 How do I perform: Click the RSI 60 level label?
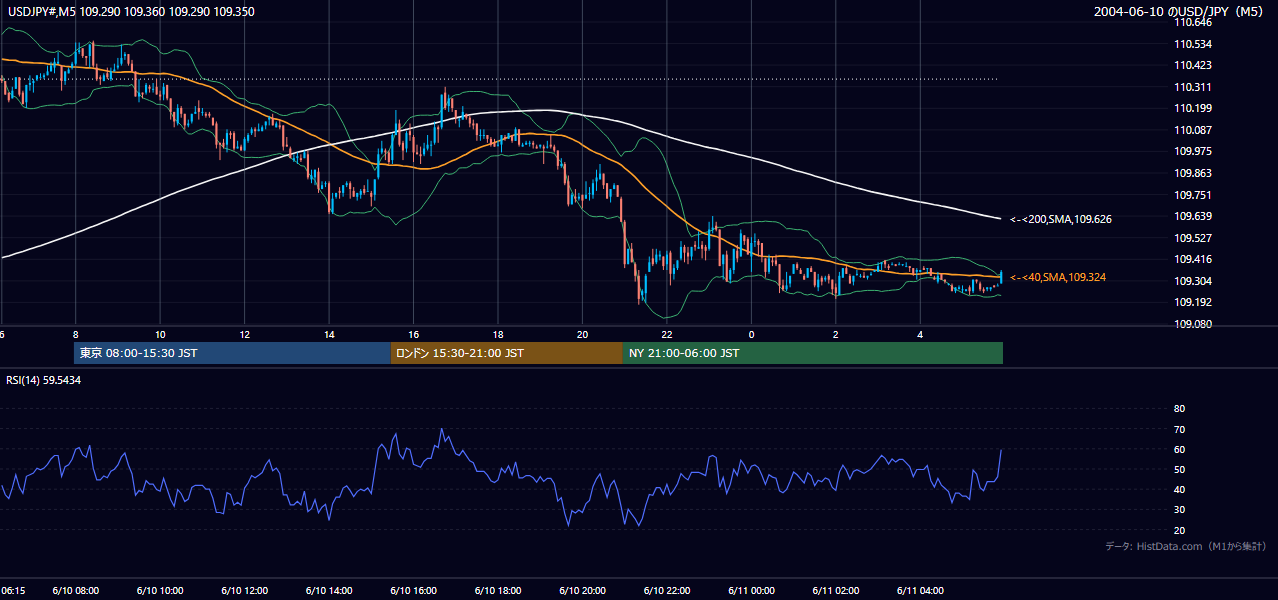tap(1179, 449)
